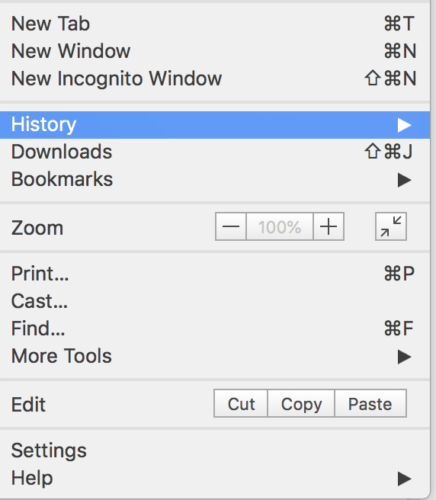Click the Copy button
This screenshot has width=436, height=500.
click(x=301, y=404)
